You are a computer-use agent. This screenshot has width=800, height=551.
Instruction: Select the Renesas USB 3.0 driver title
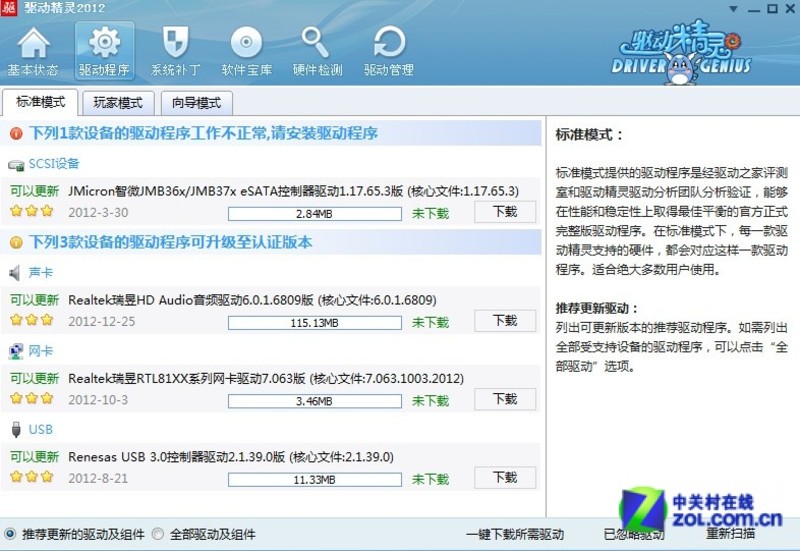(x=231, y=457)
